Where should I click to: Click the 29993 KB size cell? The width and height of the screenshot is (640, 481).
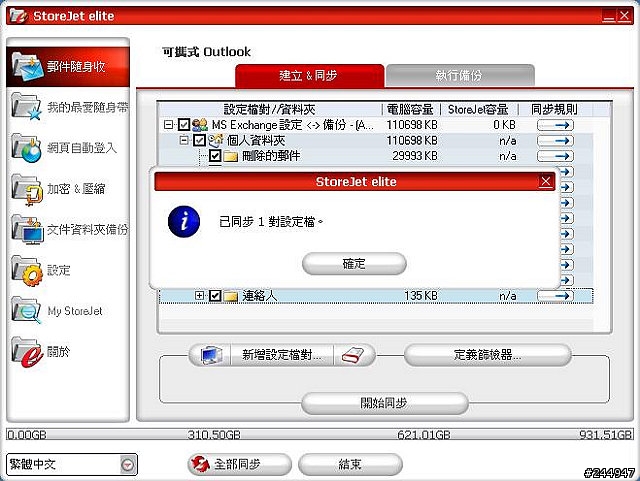415,156
